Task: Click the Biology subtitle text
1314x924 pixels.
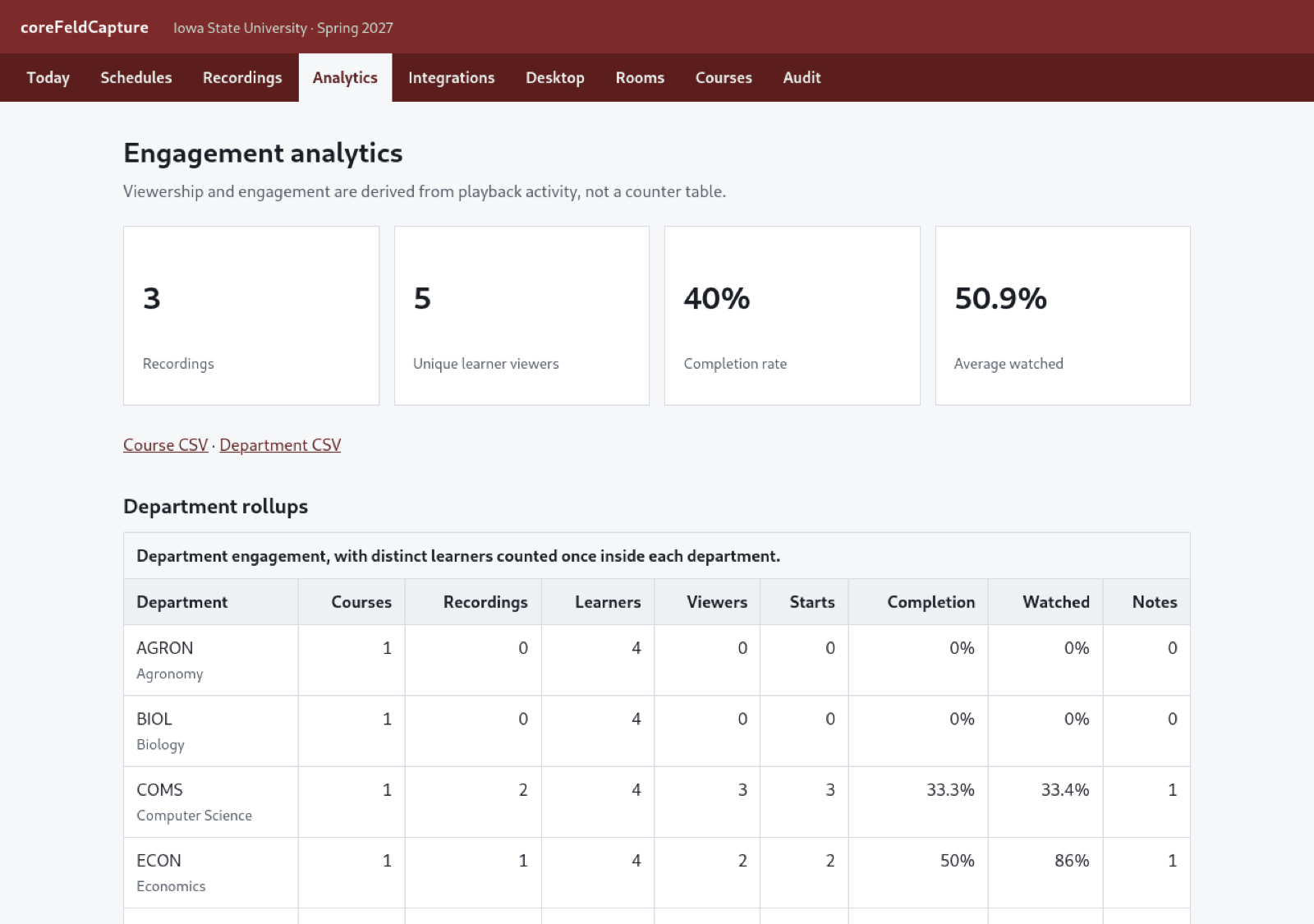Action: point(160,744)
